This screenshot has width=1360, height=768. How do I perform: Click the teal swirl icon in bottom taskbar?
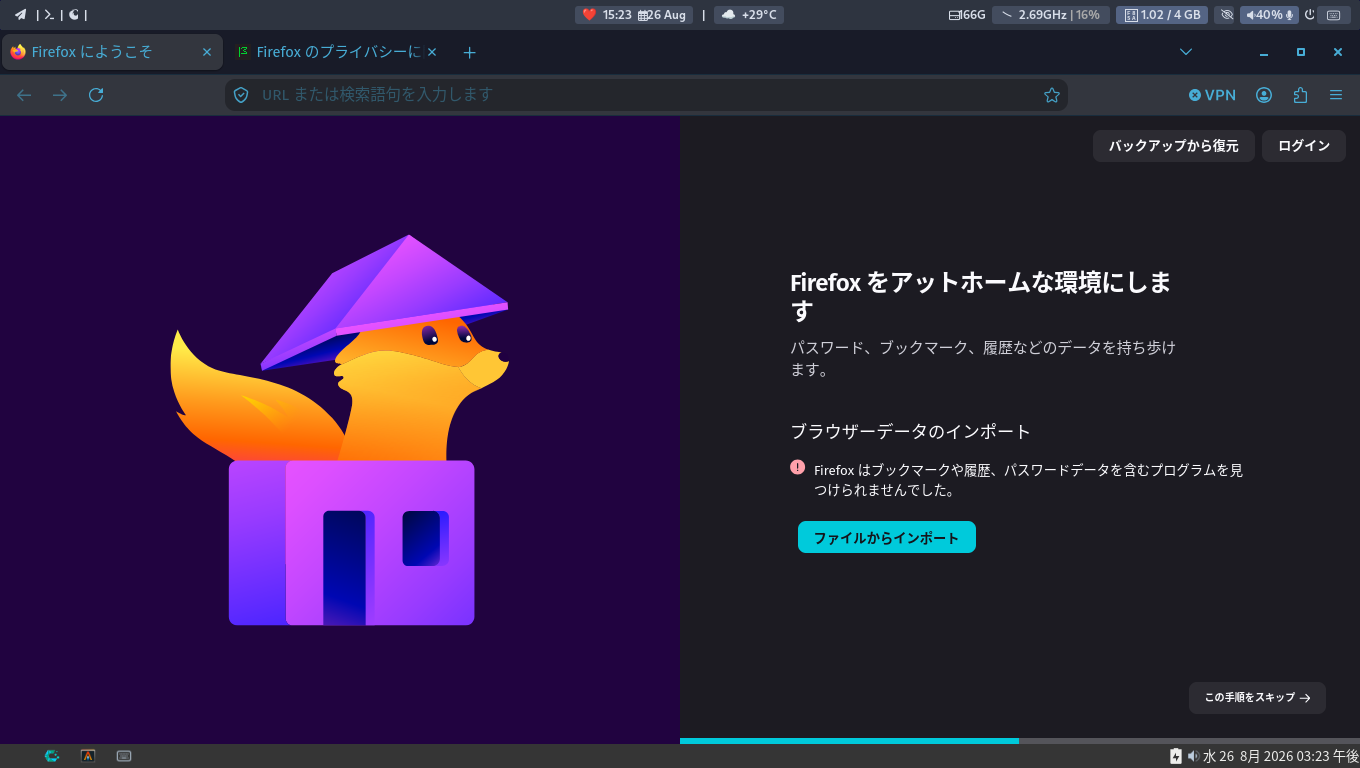(x=52, y=756)
